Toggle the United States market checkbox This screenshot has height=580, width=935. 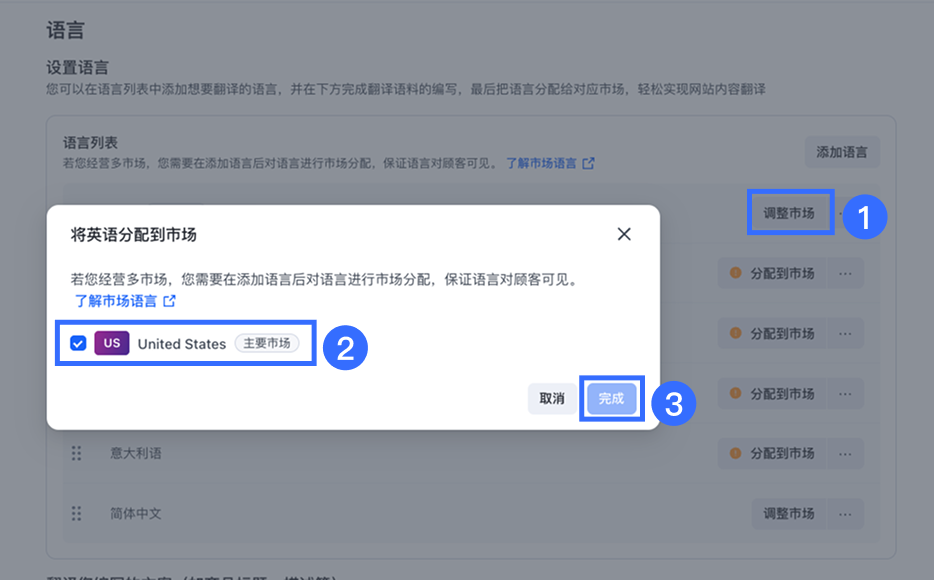(x=78, y=343)
